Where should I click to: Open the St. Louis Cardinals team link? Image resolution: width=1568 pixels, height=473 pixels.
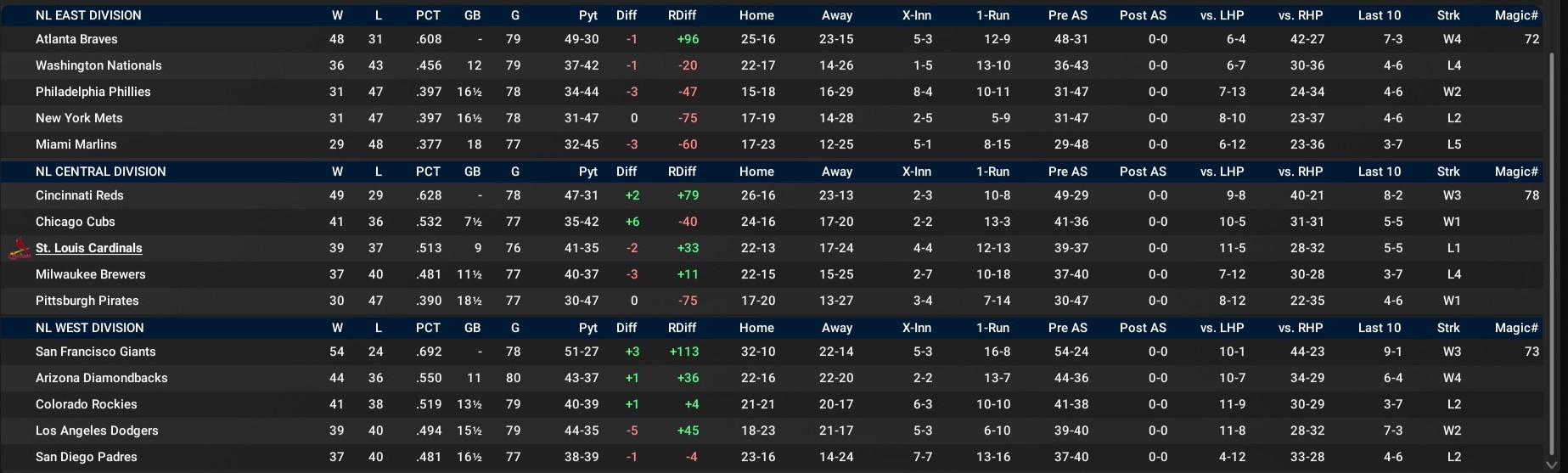[x=89, y=248]
